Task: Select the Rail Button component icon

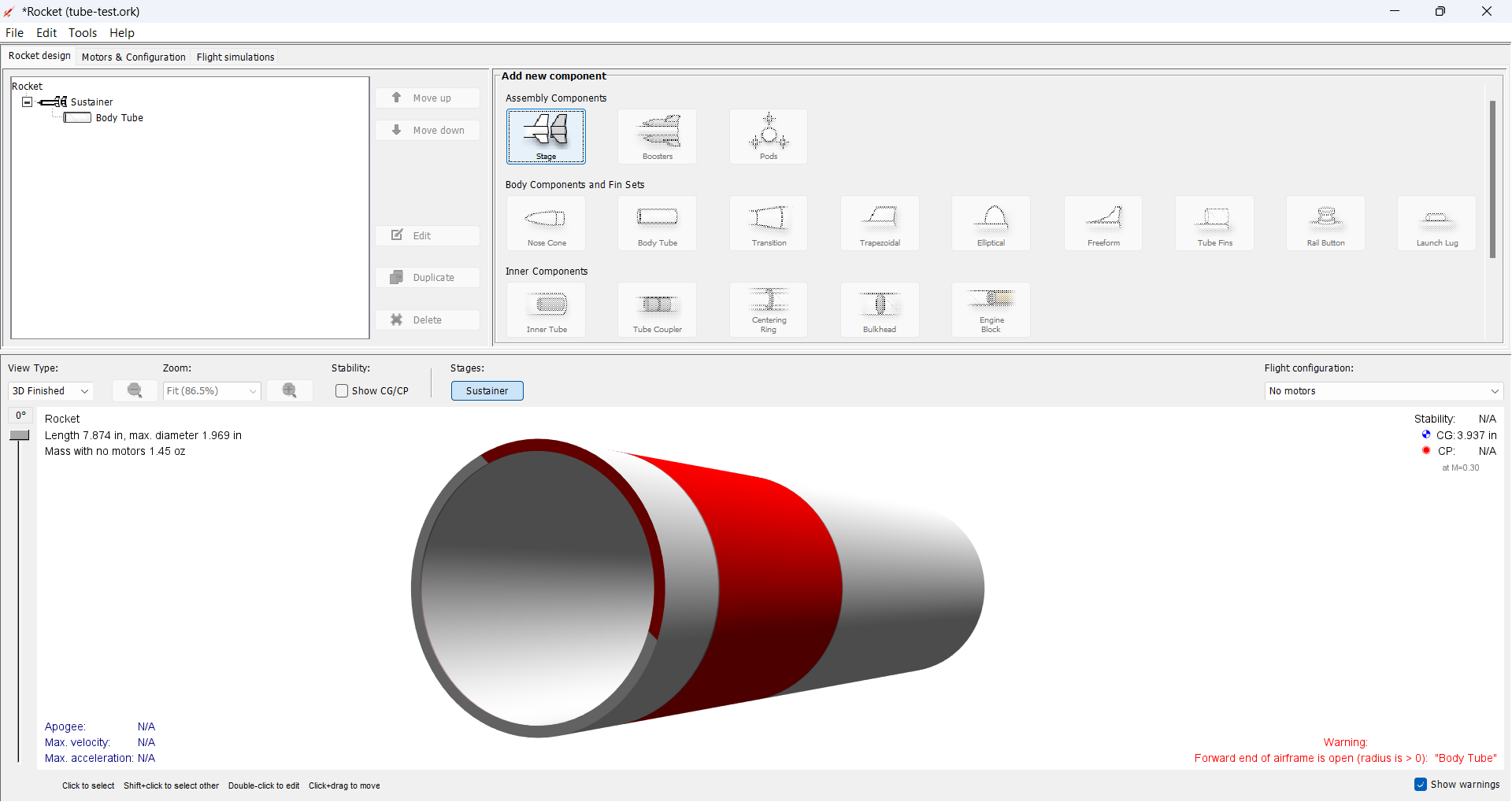Action: (1325, 224)
